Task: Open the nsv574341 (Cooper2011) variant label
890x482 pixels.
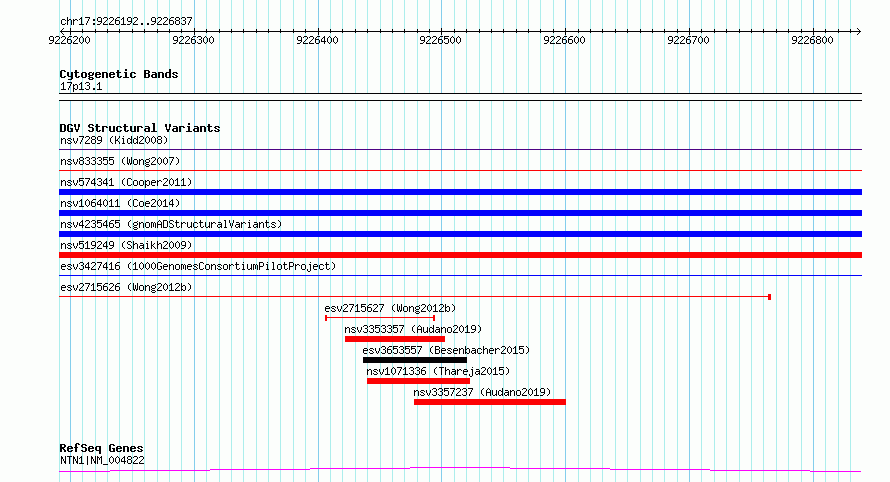Action: [126, 182]
